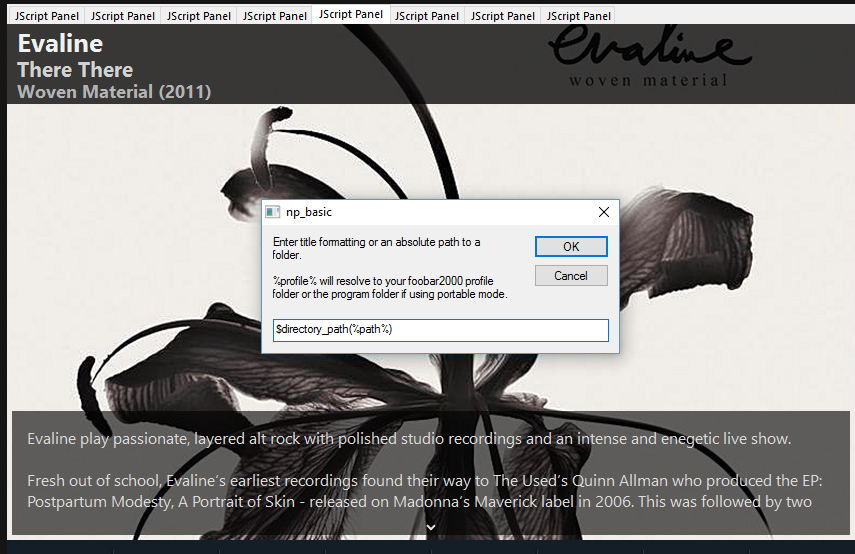Expand the biography with the down chevron

(431, 527)
